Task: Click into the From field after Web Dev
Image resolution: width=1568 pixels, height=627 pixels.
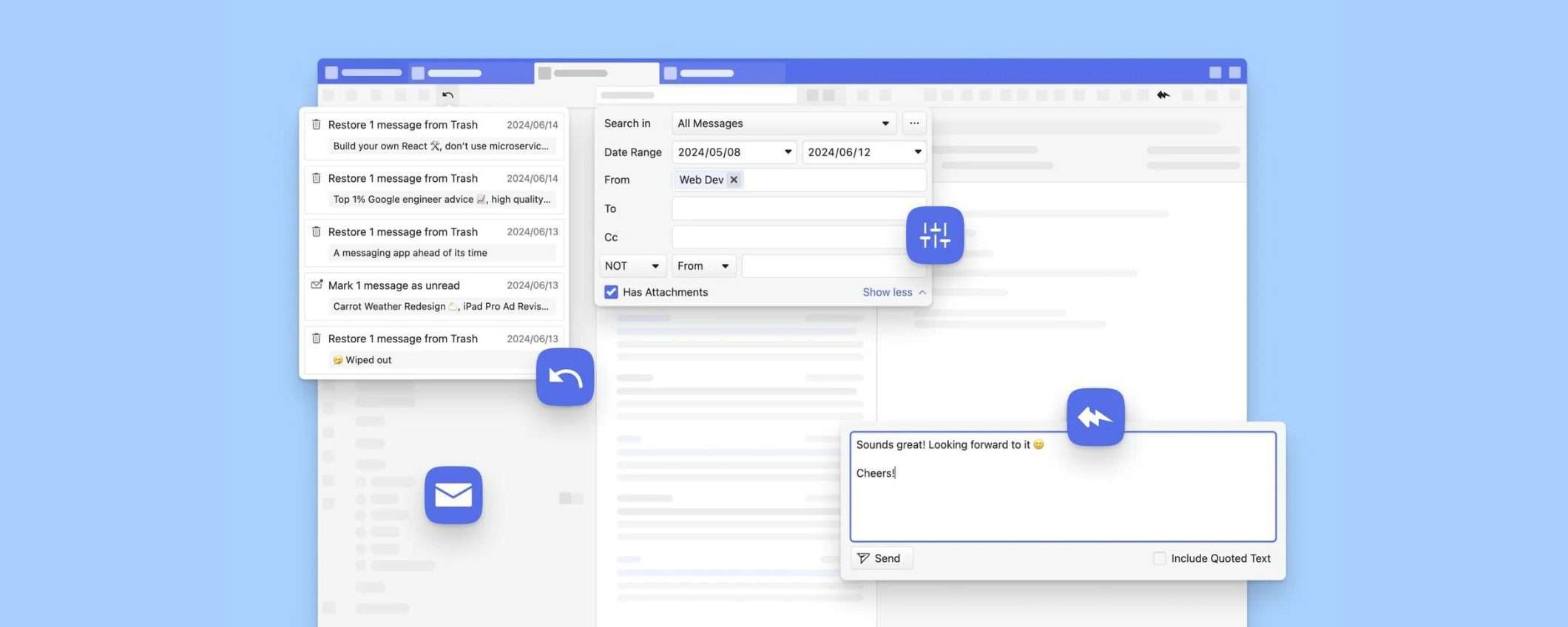Action: point(834,180)
